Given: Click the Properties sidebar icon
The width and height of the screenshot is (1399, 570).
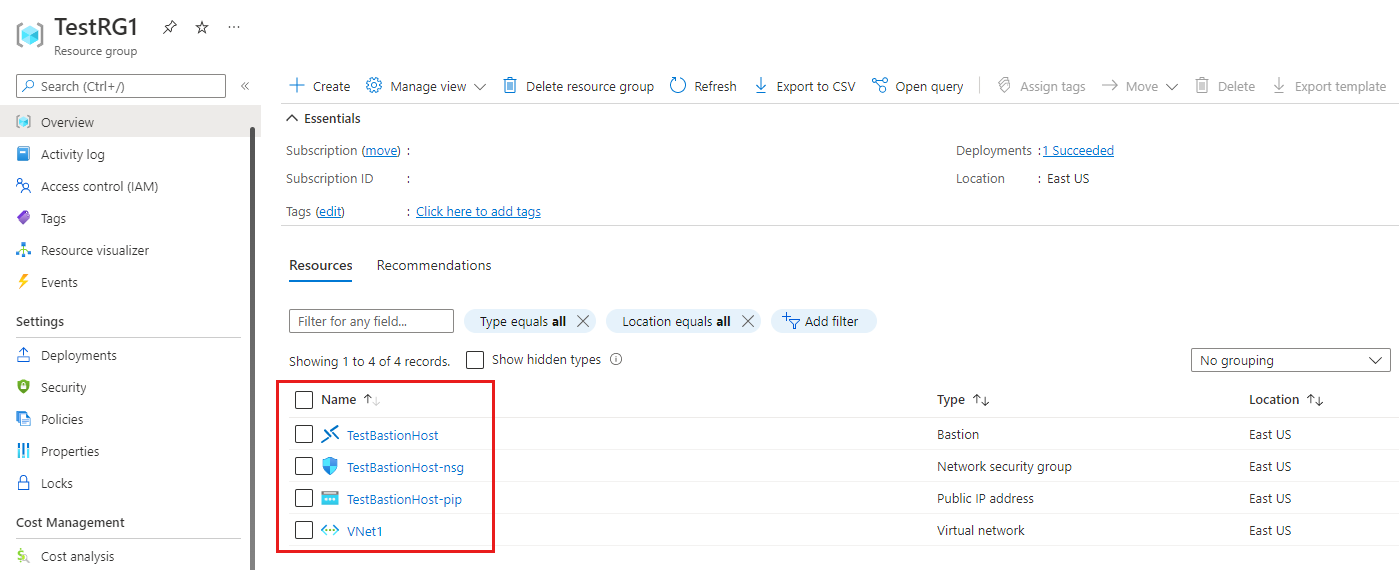Looking at the screenshot, I should pyautogui.click(x=24, y=451).
